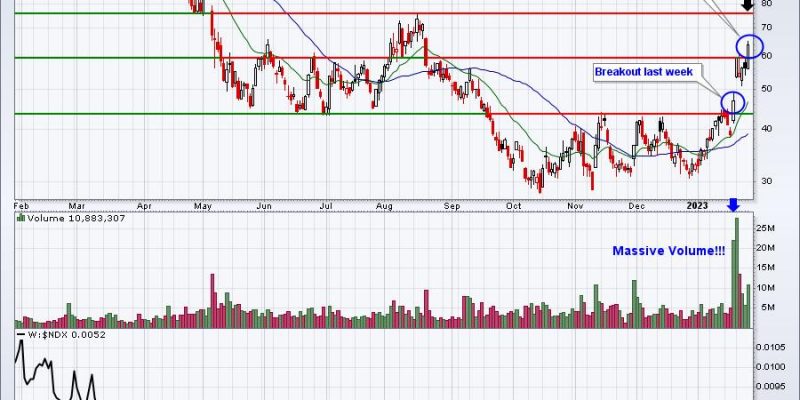This screenshot has width=800, height=400.
Task: Click the black line legend marker beside W:$NDX
Action: tap(21, 335)
